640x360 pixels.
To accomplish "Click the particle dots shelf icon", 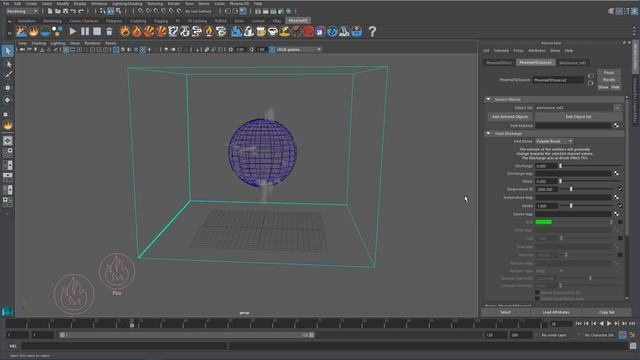I will [57, 31].
